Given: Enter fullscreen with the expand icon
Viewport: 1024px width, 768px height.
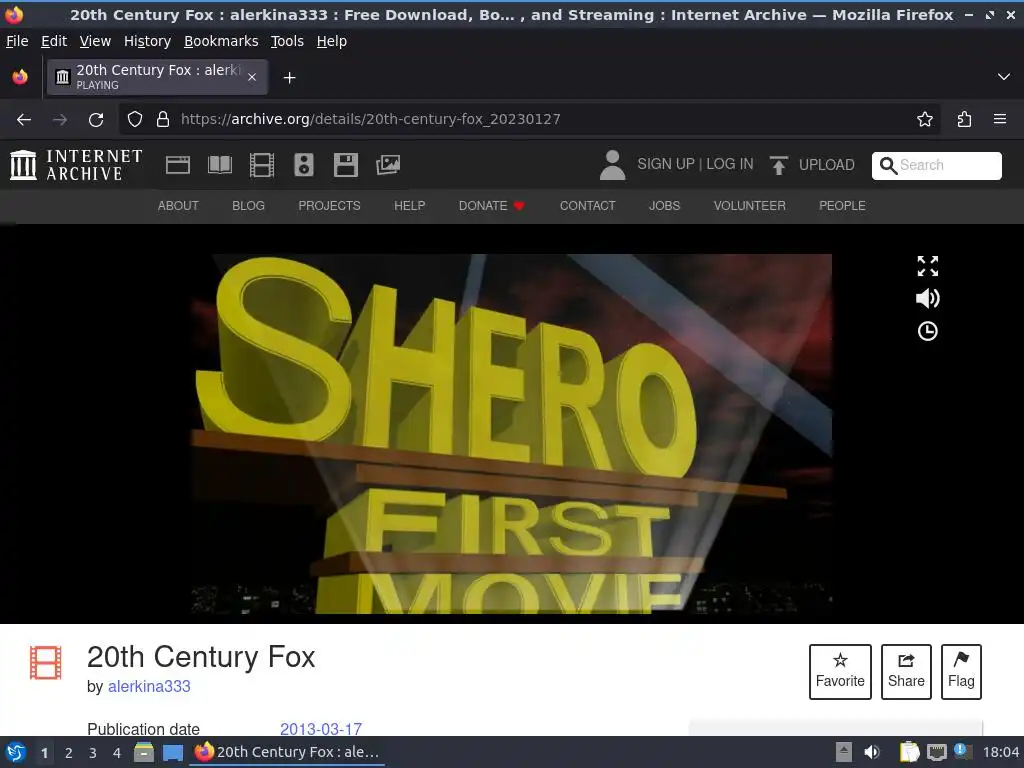Looking at the screenshot, I should (927, 266).
